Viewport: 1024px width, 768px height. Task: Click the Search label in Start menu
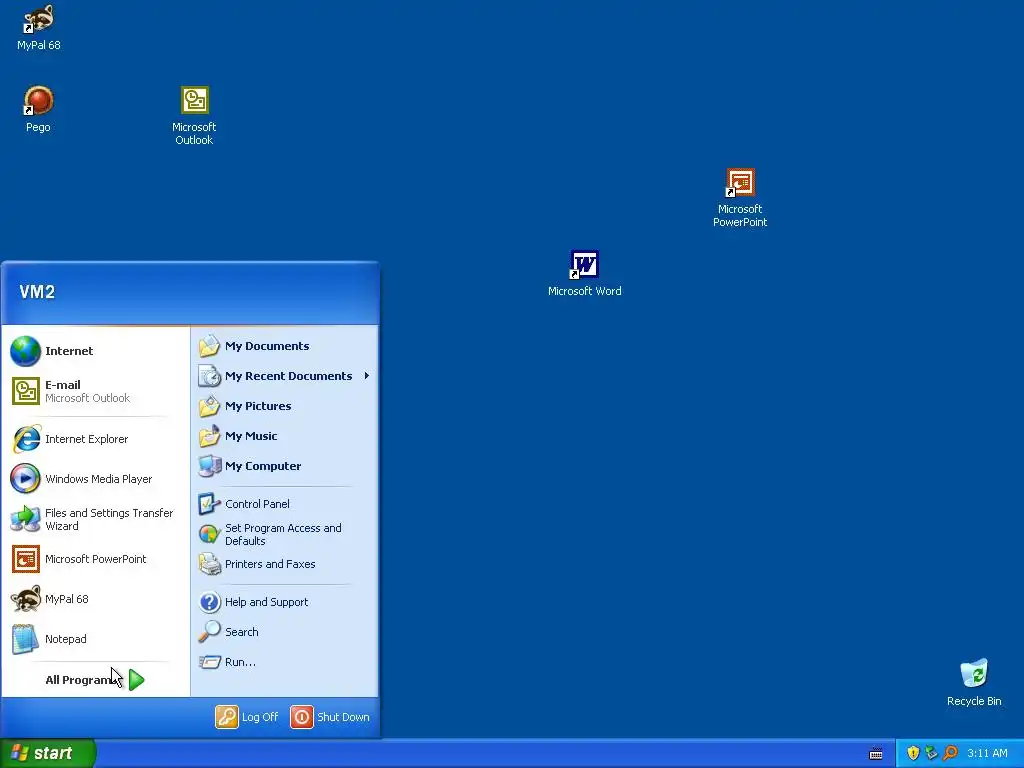(242, 632)
